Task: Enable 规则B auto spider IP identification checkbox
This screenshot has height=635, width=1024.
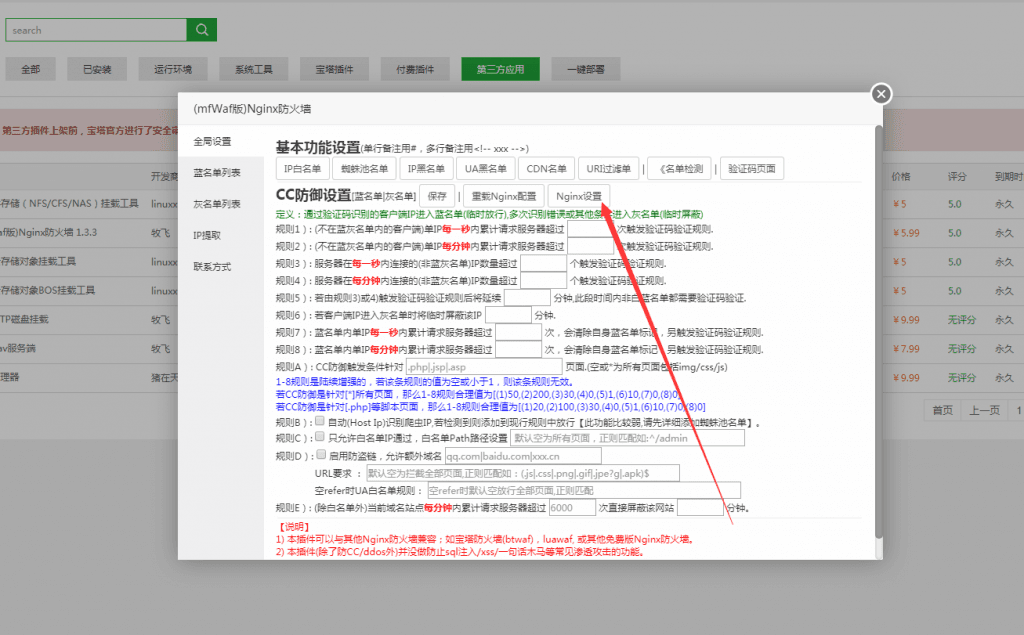Action: pyautogui.click(x=319, y=422)
